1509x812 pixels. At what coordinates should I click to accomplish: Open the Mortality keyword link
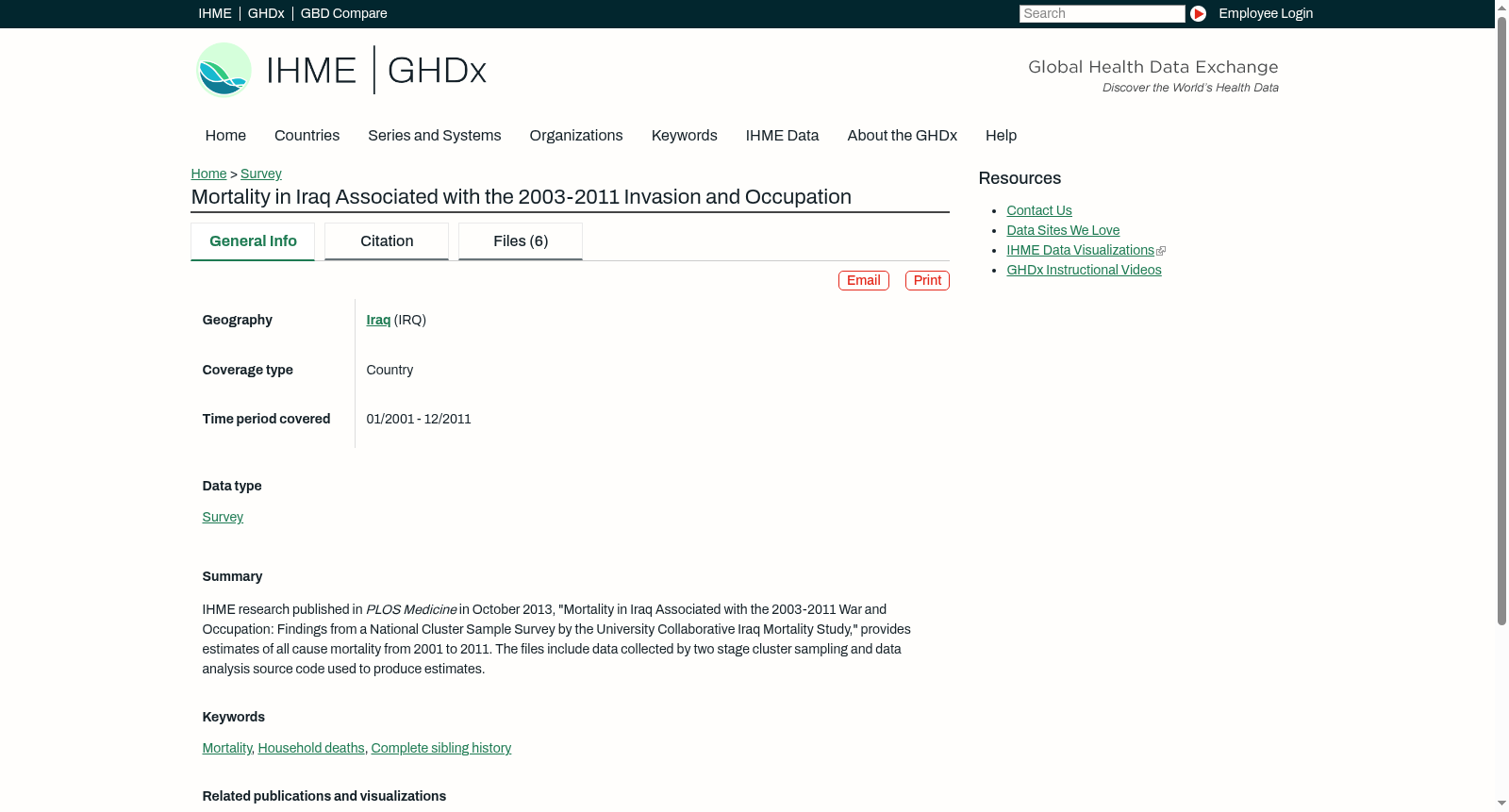[x=226, y=749]
